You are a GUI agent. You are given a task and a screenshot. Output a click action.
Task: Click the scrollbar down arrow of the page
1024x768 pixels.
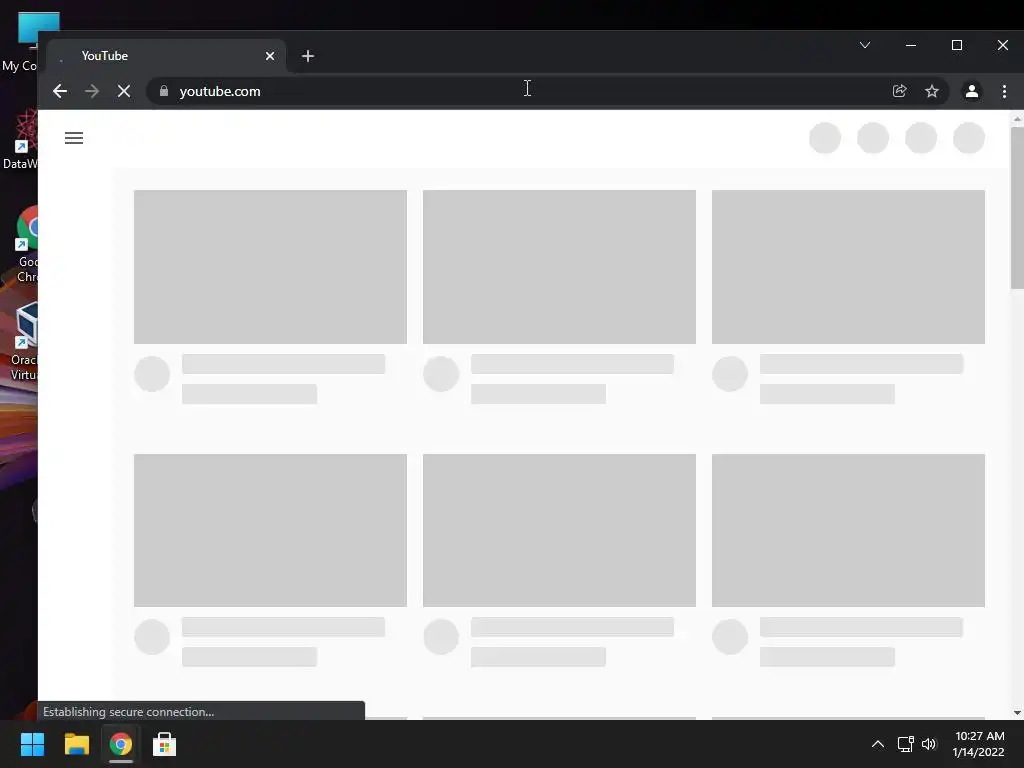tap(1017, 712)
